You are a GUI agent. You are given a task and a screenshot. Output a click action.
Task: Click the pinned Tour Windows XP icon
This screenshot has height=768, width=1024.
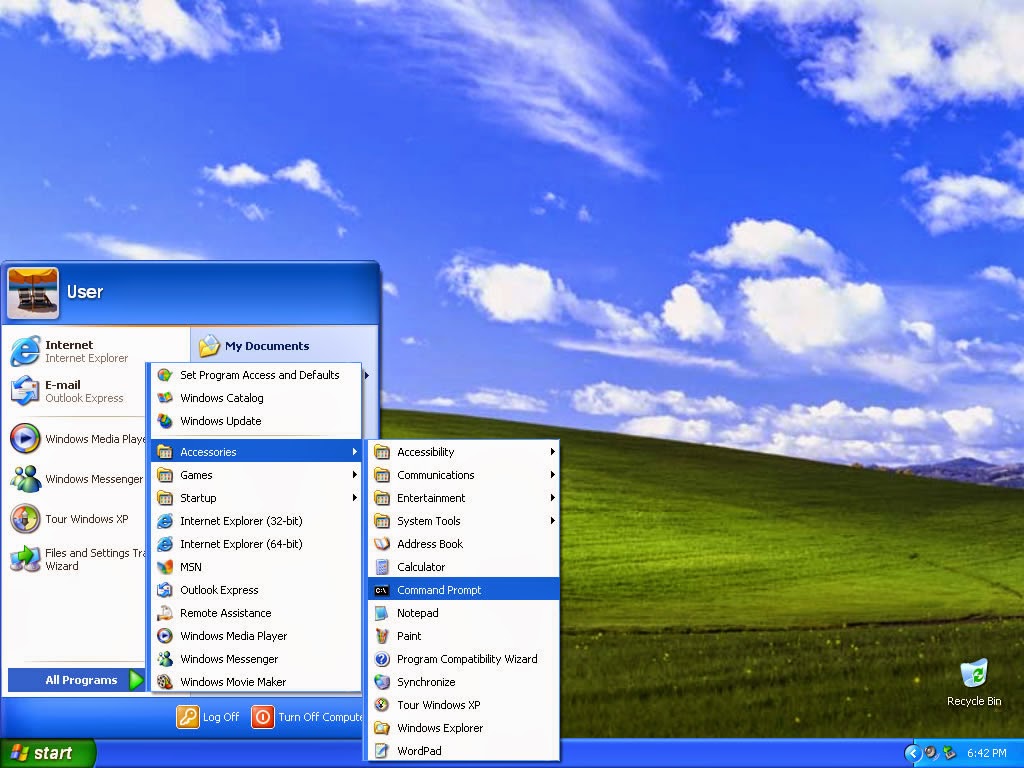coord(25,519)
